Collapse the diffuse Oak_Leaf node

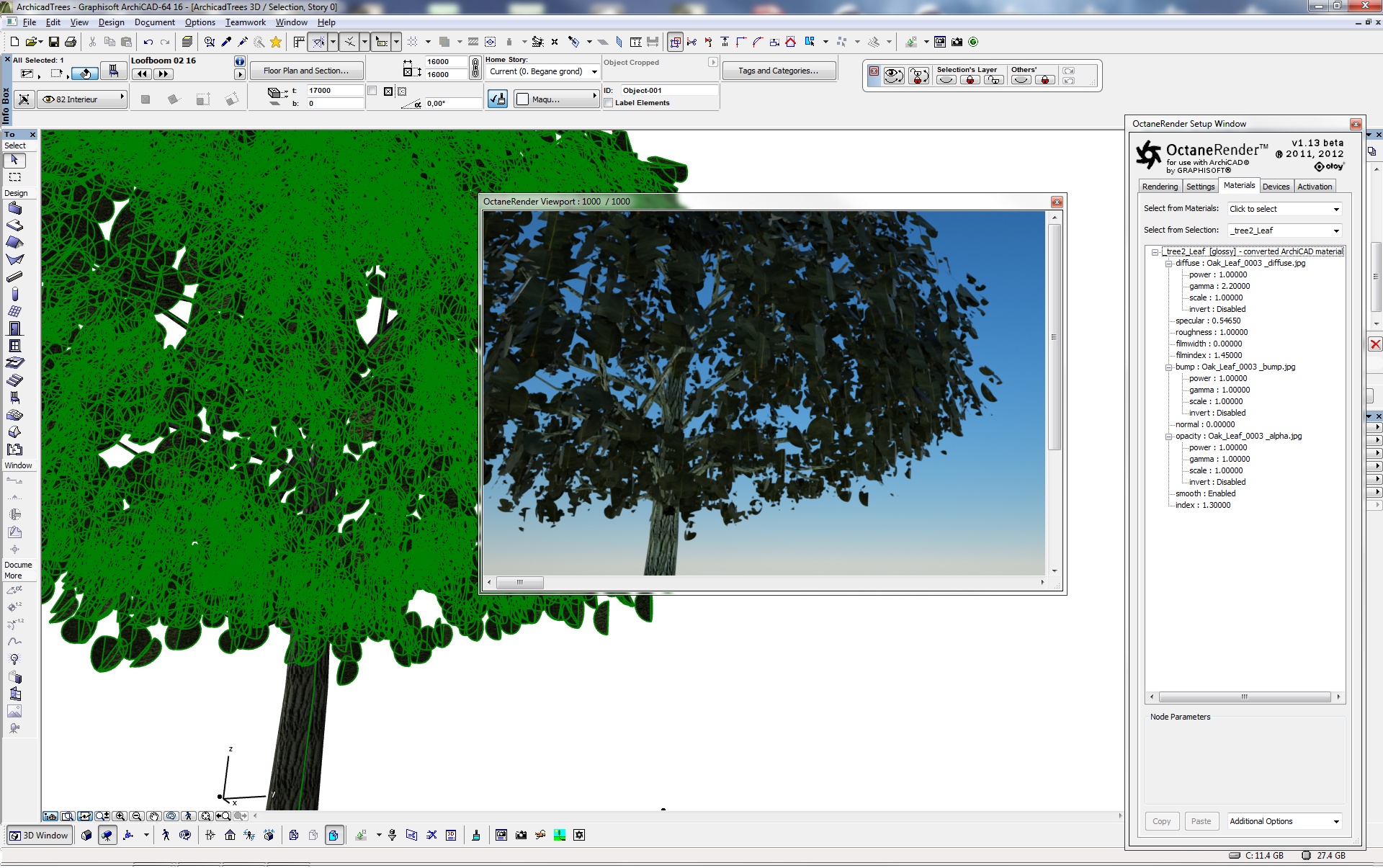coord(1168,264)
